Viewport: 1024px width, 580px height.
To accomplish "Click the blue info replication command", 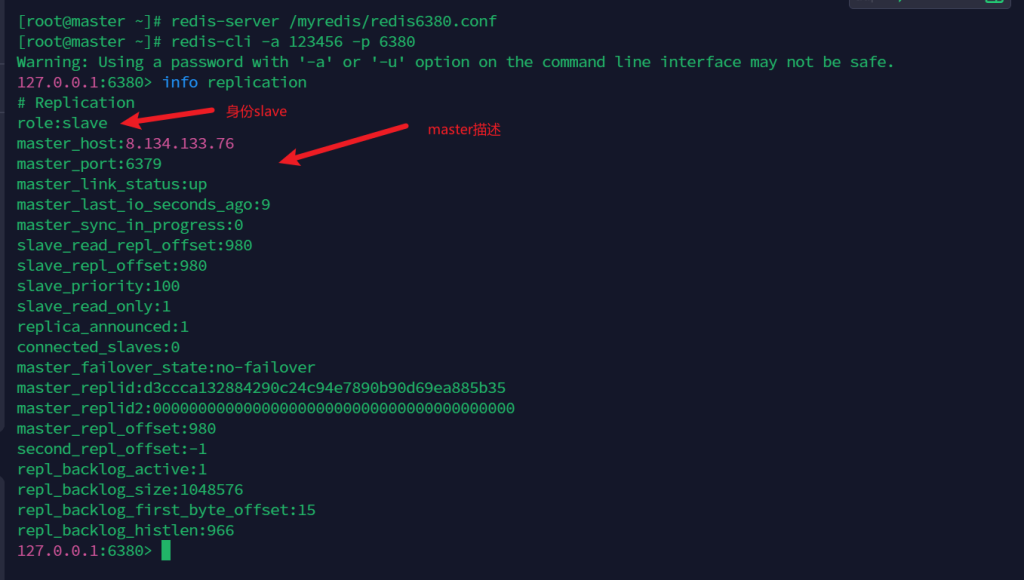I will (234, 82).
